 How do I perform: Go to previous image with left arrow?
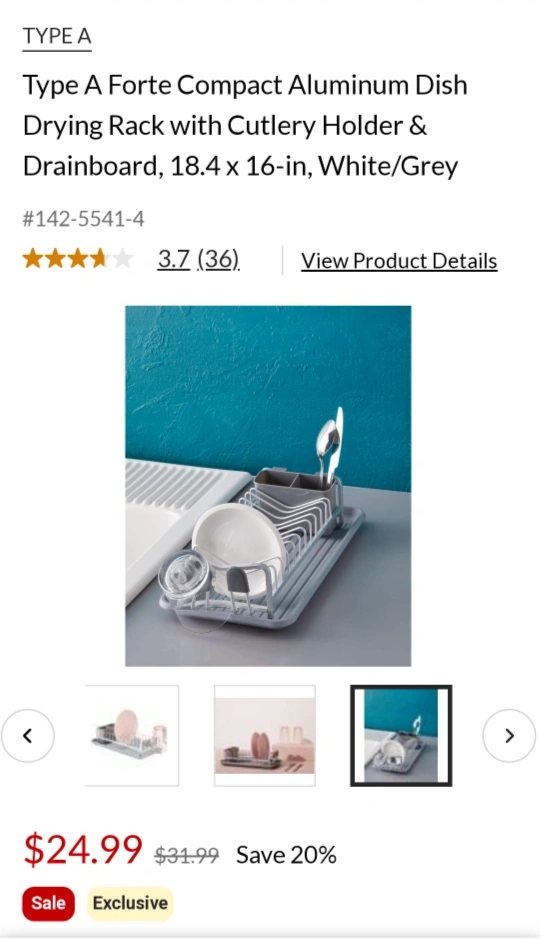pos(28,735)
